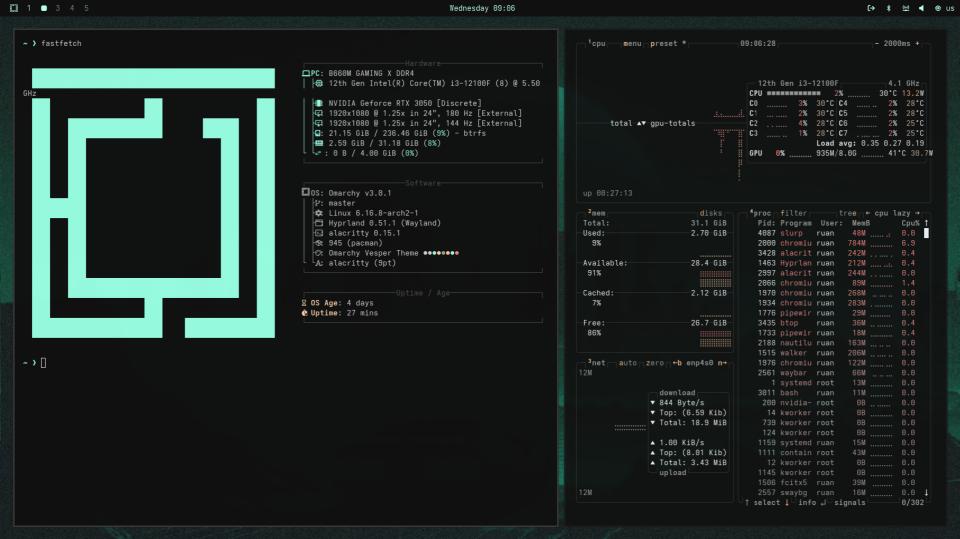Screen dimensions: 960x539
Task: Click the PC laptop icon beside B660M
Action: [306, 74]
